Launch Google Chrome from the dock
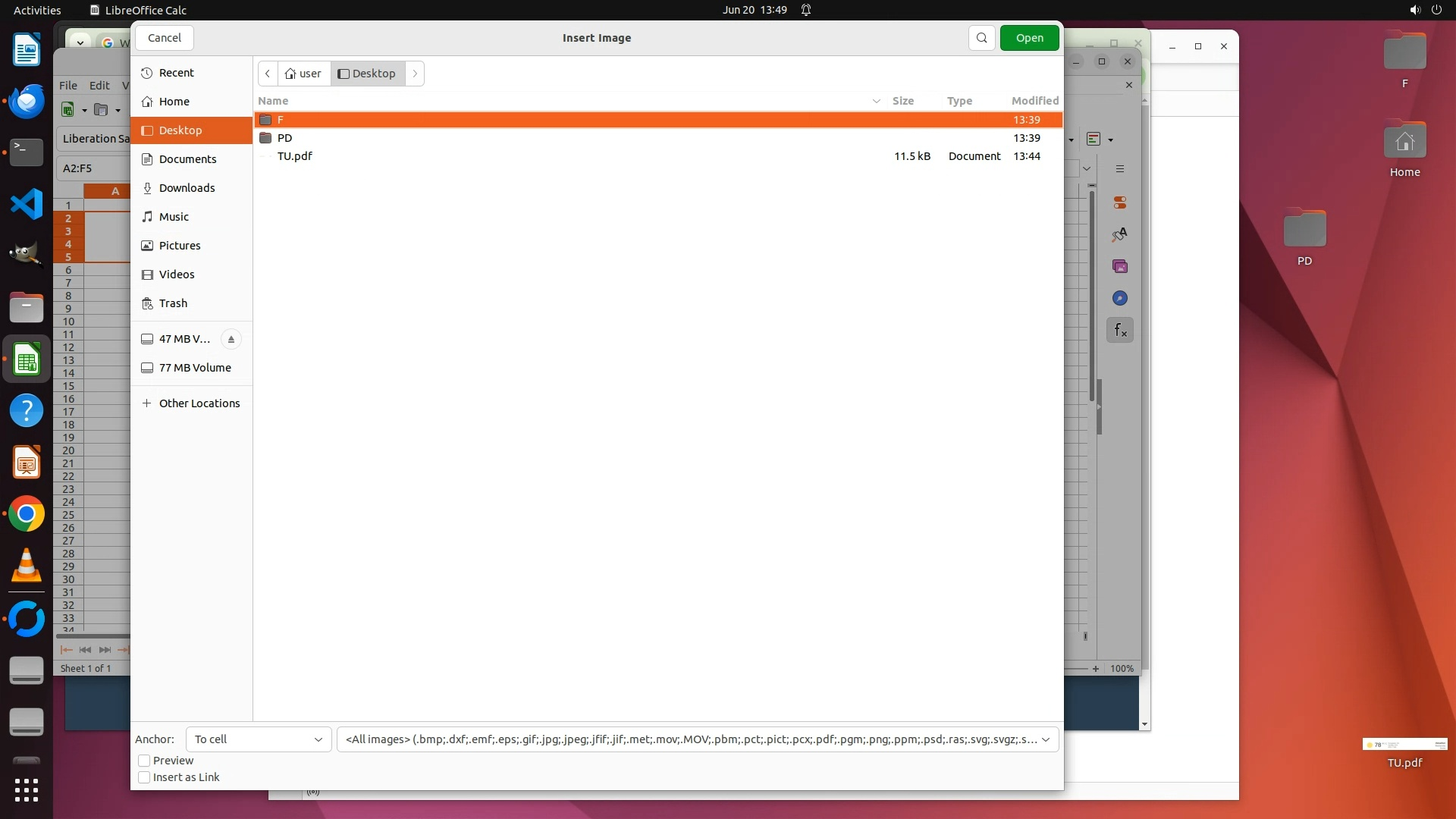 click(27, 514)
